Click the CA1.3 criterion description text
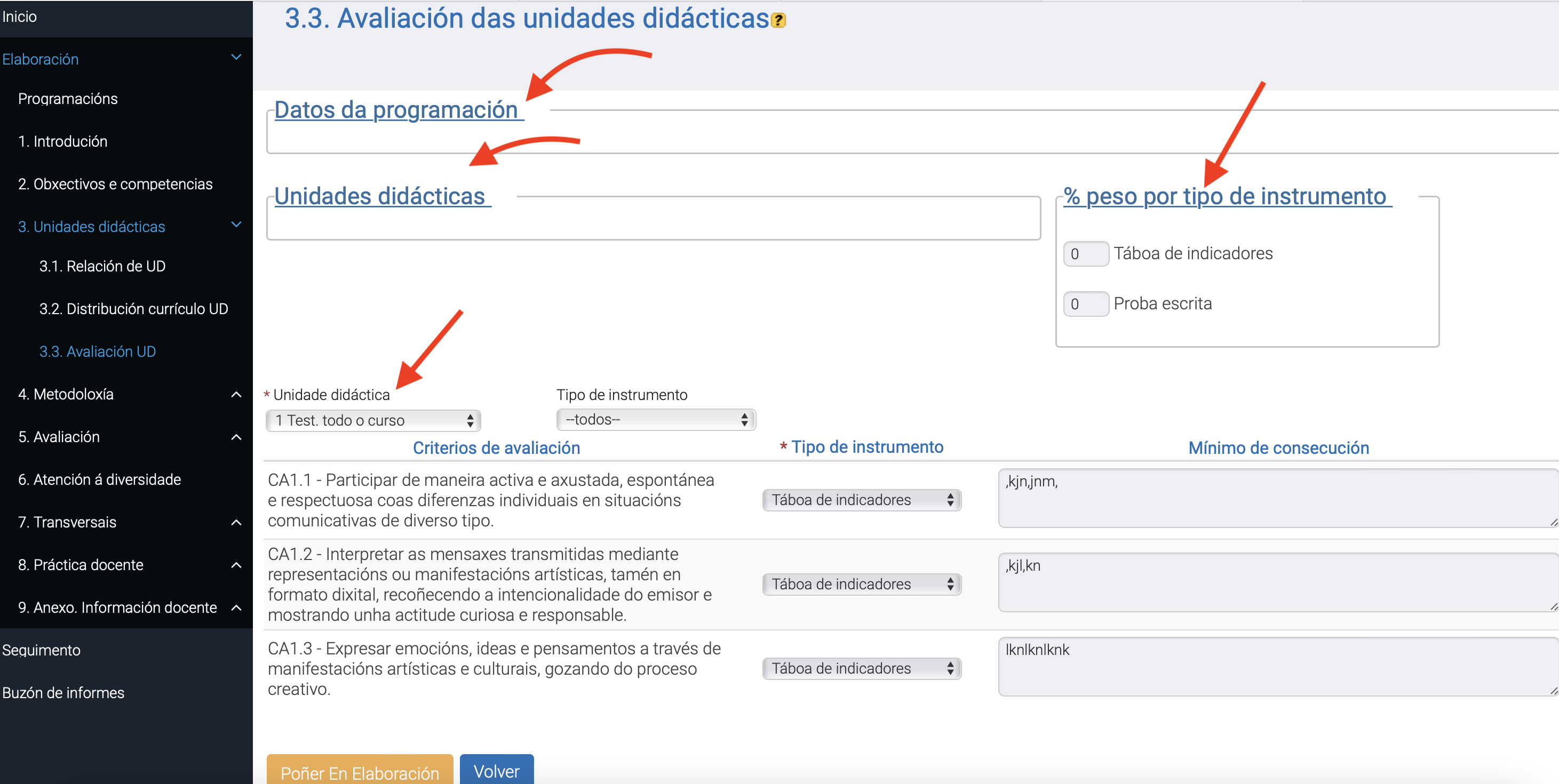 point(494,668)
